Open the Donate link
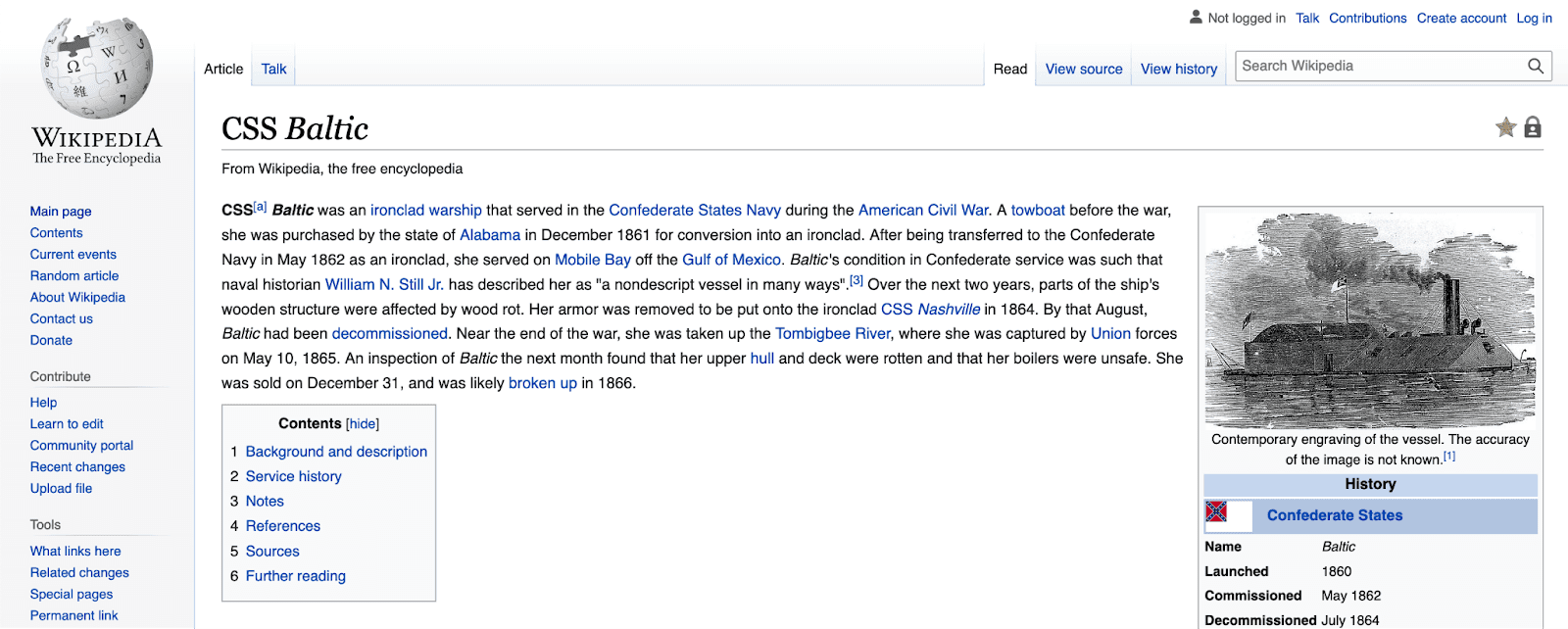 pyautogui.click(x=51, y=340)
